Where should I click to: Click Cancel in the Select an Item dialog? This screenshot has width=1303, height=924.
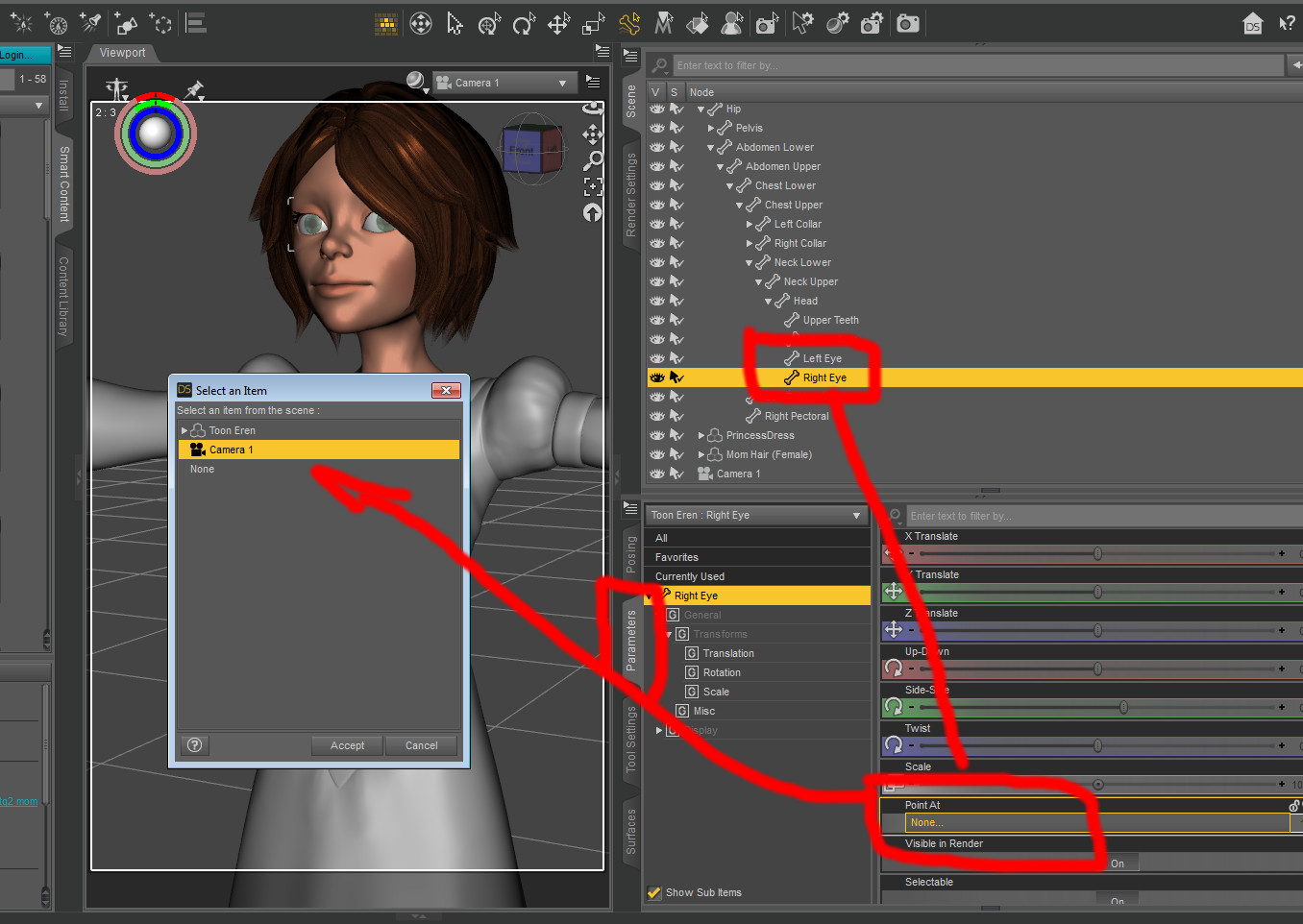pyautogui.click(x=421, y=745)
